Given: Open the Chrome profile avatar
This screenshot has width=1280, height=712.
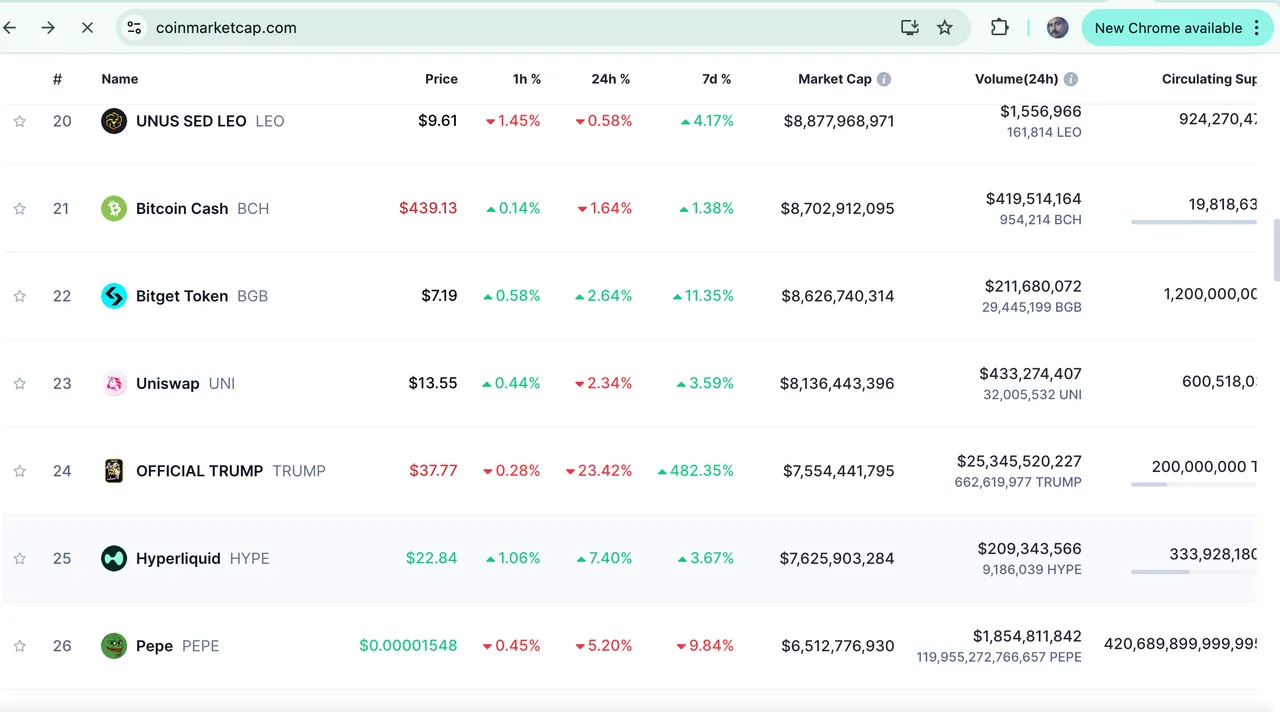Looking at the screenshot, I should click(x=1057, y=28).
